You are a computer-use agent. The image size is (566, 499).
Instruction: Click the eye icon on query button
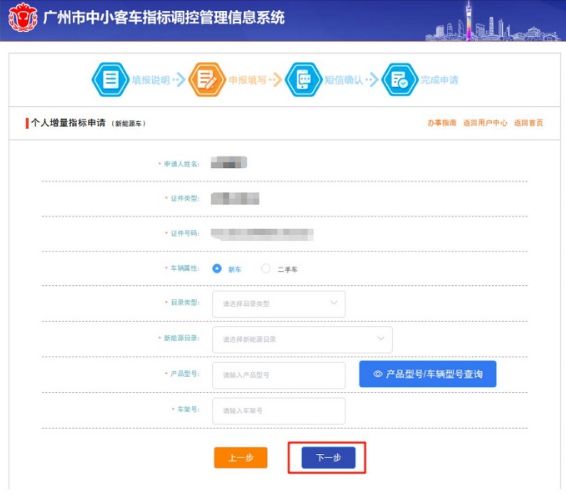pos(378,374)
